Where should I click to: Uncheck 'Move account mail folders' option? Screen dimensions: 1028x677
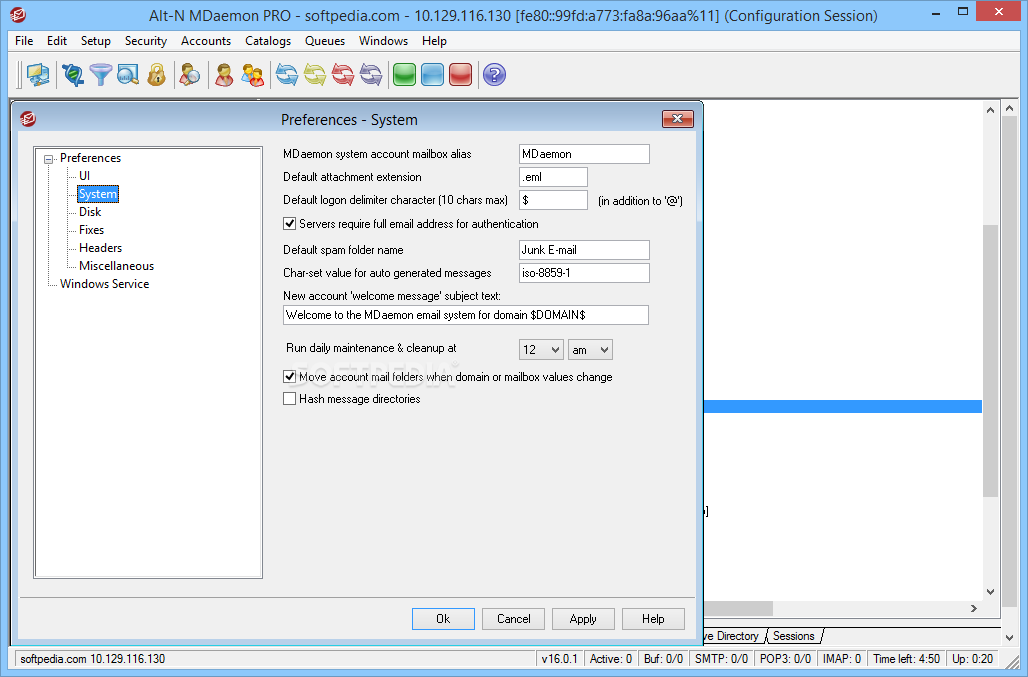[289, 377]
